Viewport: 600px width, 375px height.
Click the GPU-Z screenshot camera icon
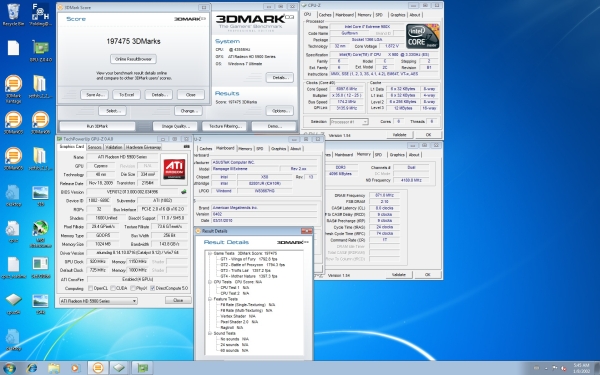click(x=186, y=147)
